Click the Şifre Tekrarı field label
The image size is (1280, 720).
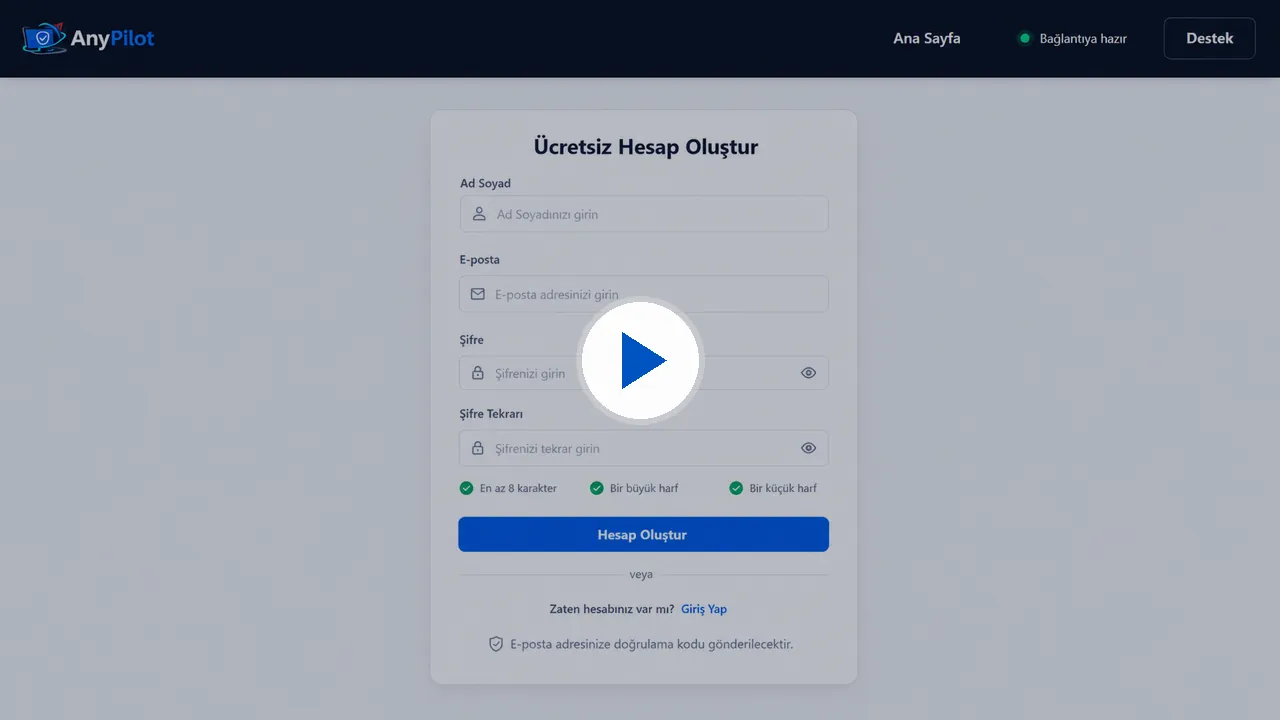[492, 414]
